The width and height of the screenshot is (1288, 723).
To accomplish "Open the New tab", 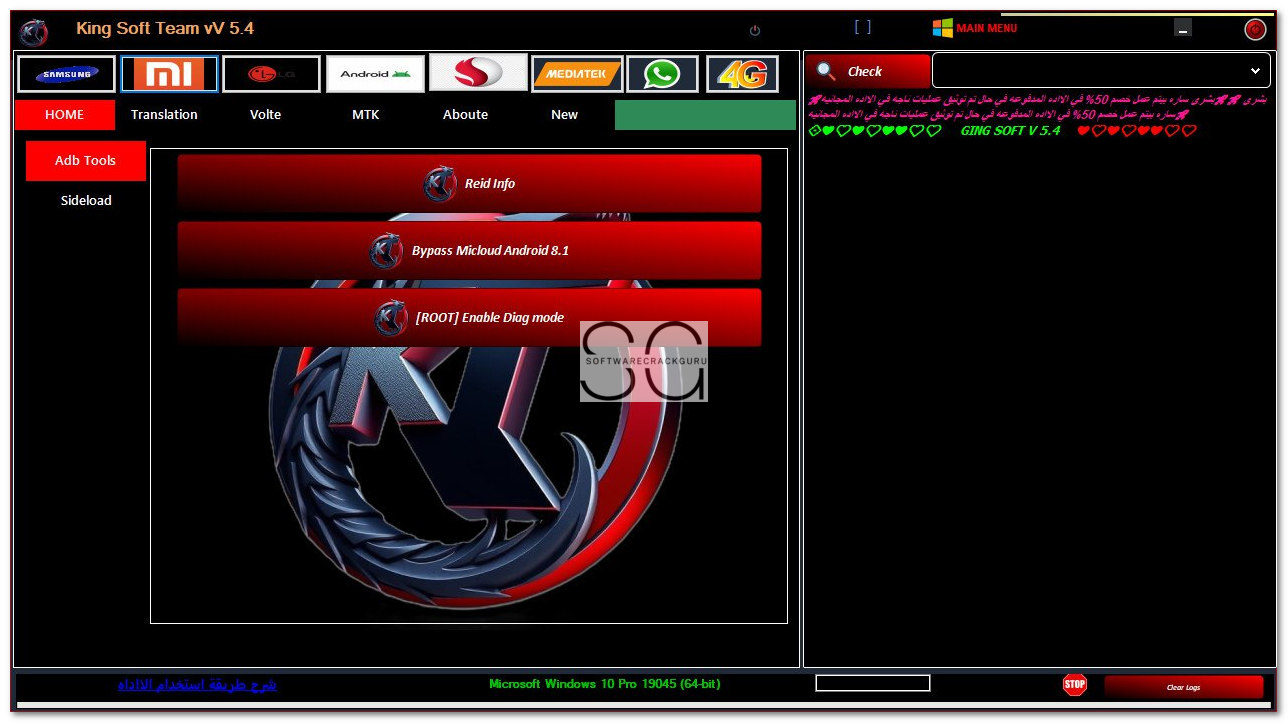I will (564, 115).
